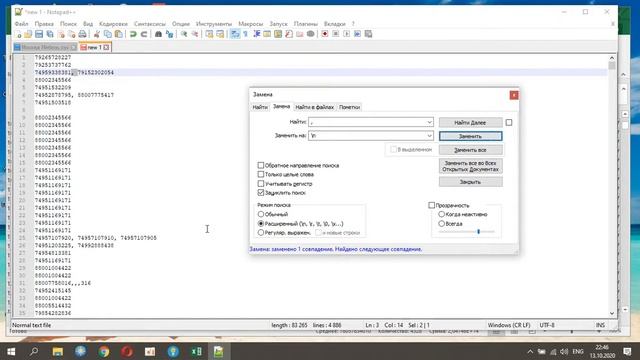Zoom out using the toolbar magnifier
Image resolution: width=640 pixels, height=360 pixels.
195,34
